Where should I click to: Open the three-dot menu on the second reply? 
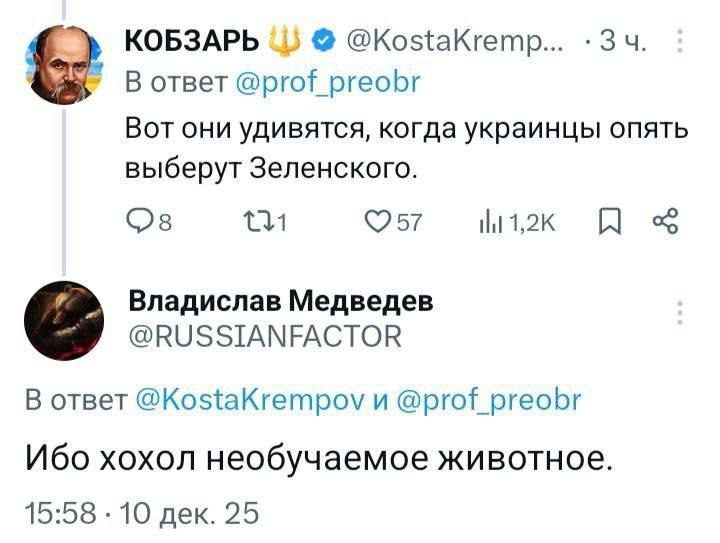tap(680, 313)
